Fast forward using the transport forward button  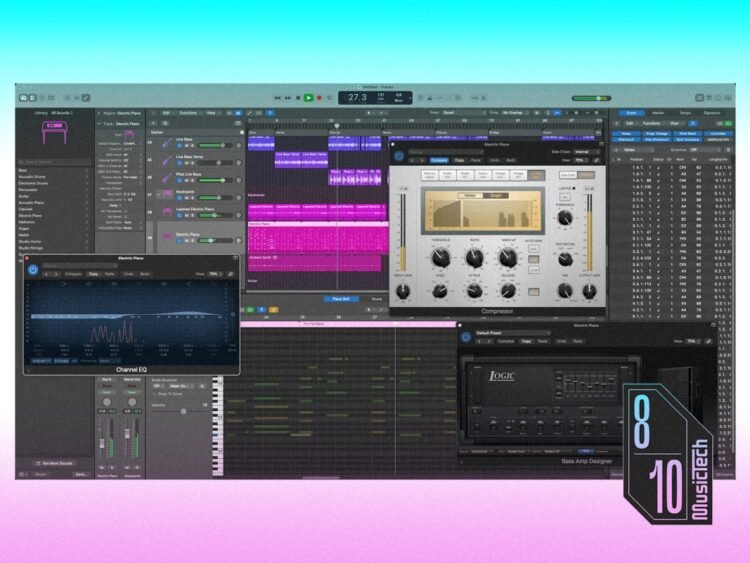click(288, 98)
